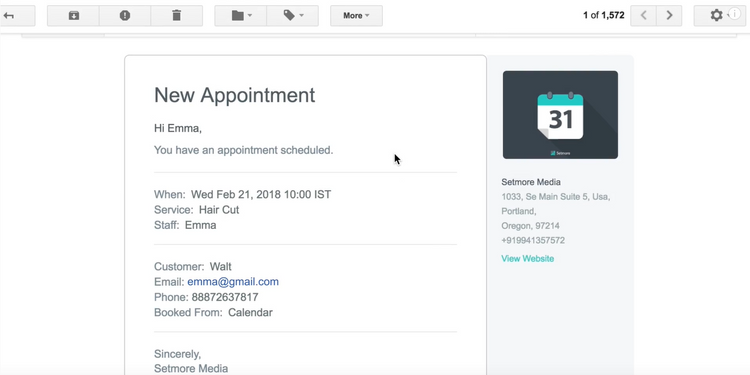Click the 'Wed Feb 21, 2018 10:00 IST' date
Image resolution: width=750 pixels, height=375 pixels.
coord(261,195)
